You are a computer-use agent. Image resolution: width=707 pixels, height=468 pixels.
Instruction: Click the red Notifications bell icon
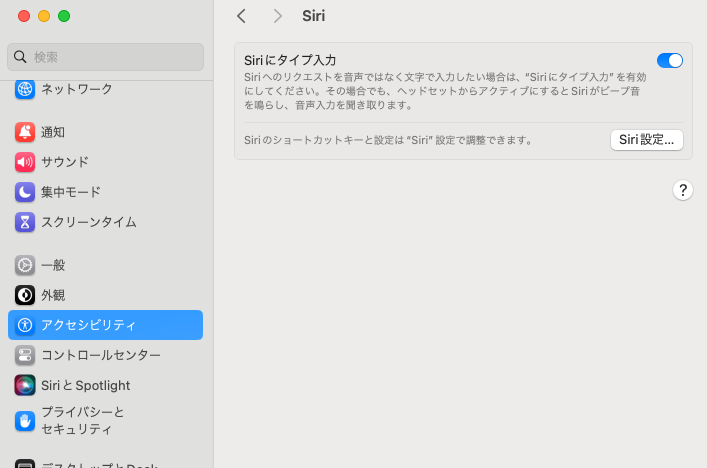(x=25, y=132)
